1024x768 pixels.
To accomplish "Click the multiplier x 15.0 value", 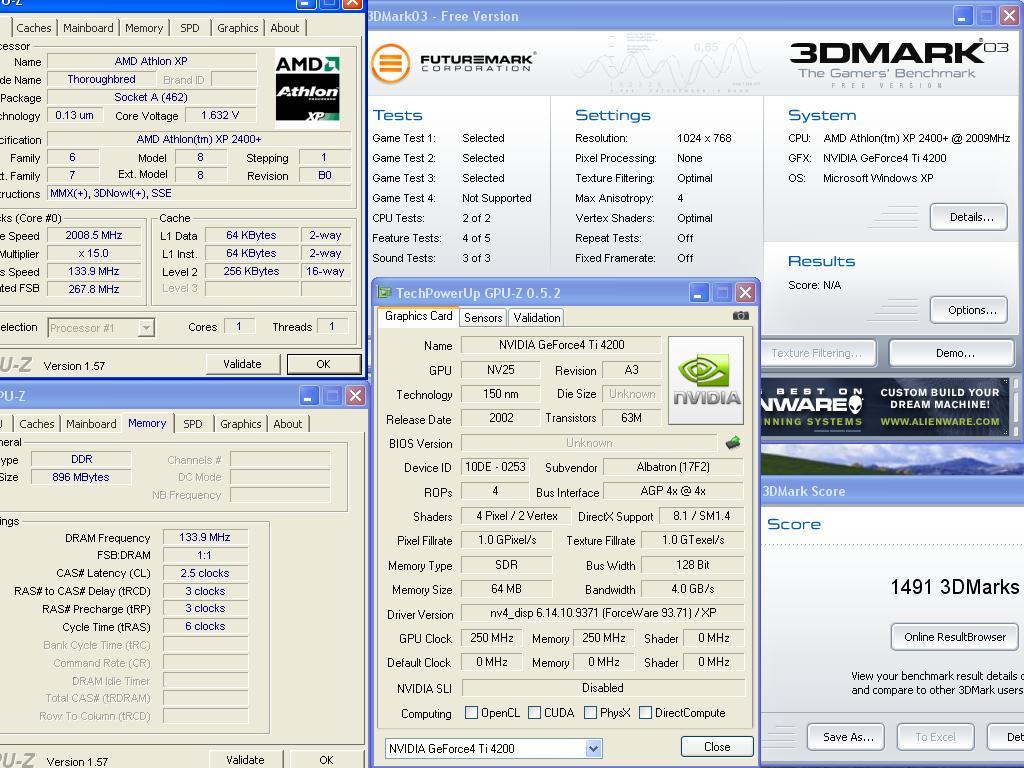I will point(93,253).
